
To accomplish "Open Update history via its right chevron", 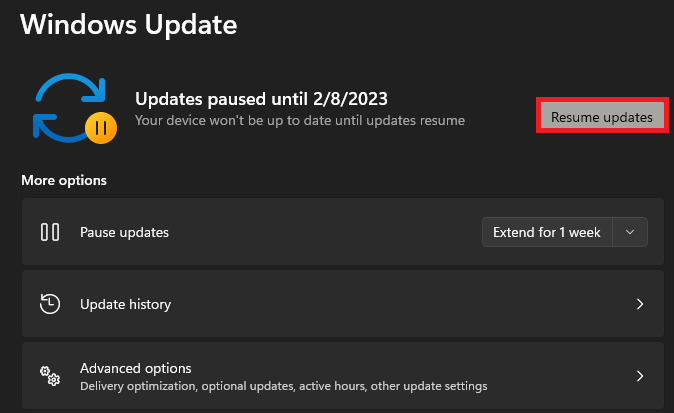I will point(639,304).
